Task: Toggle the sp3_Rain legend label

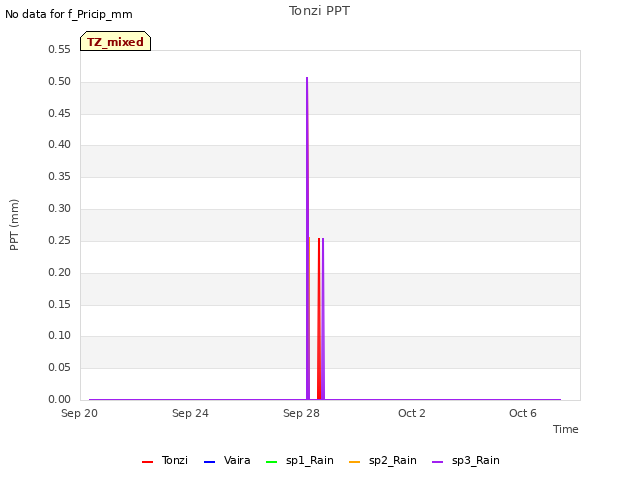Action: pos(476,460)
